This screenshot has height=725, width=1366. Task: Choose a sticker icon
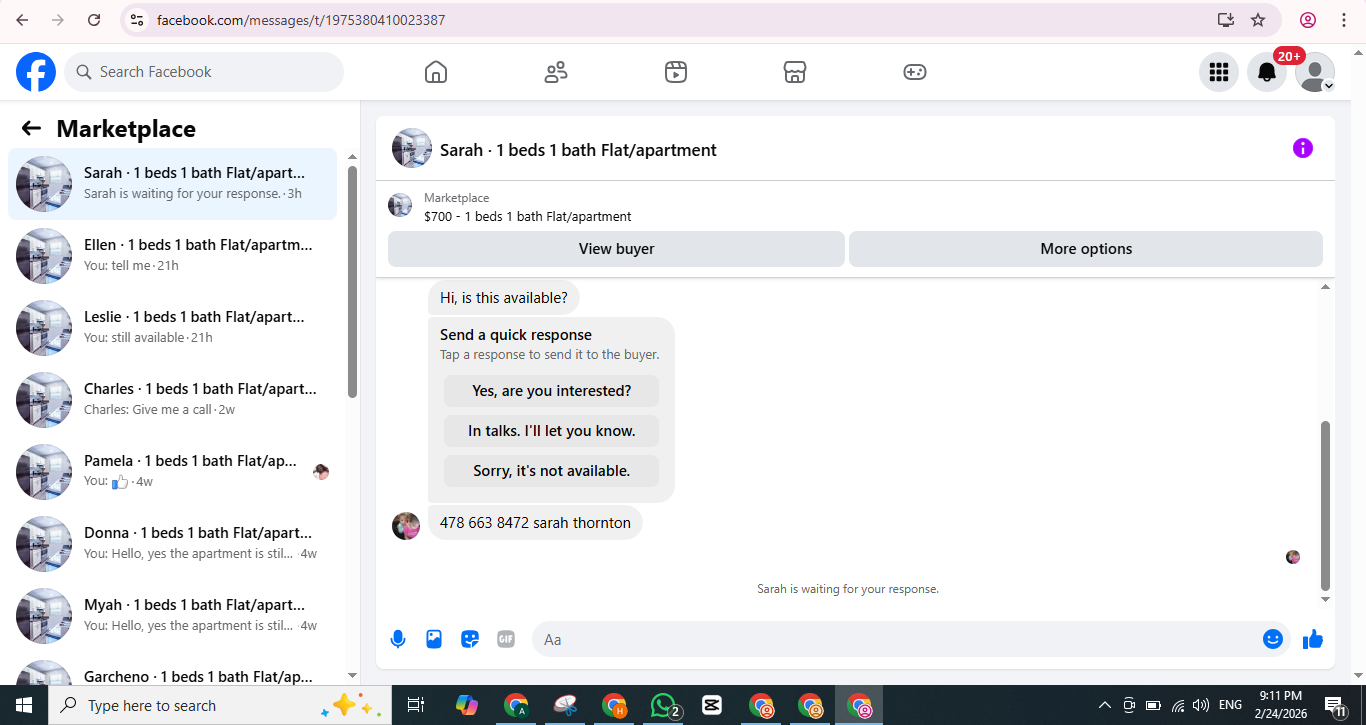470,639
